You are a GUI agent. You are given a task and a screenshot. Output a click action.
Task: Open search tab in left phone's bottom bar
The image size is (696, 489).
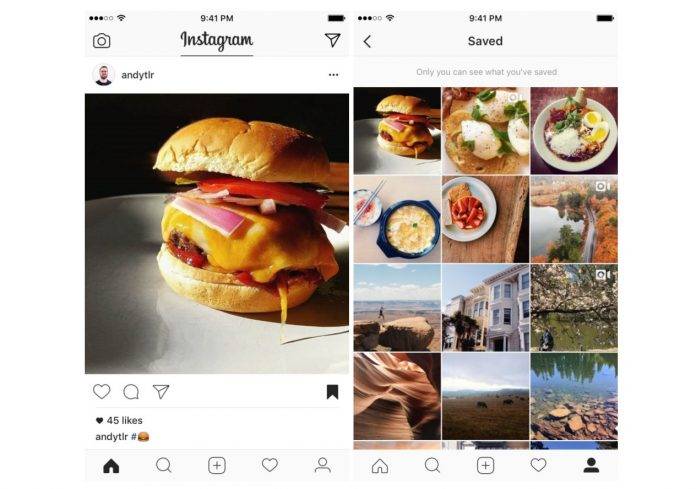(x=164, y=465)
